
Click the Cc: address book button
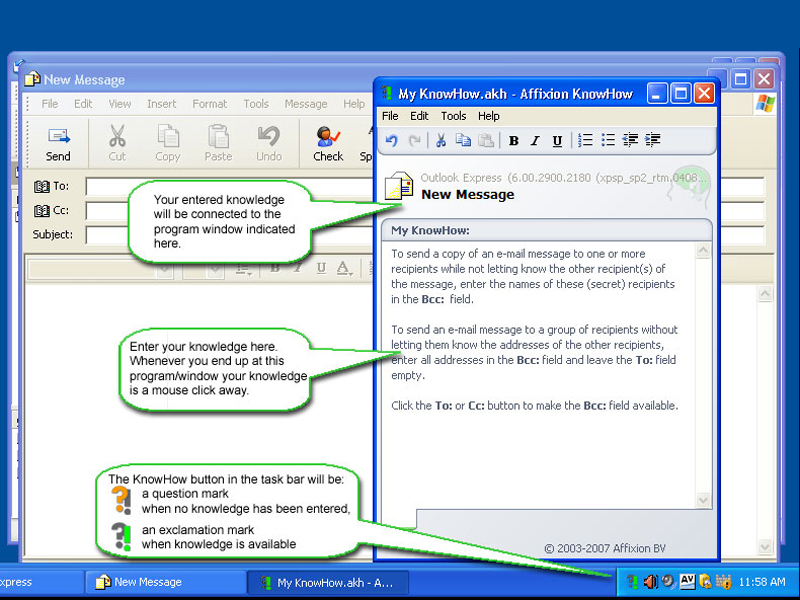(x=51, y=210)
